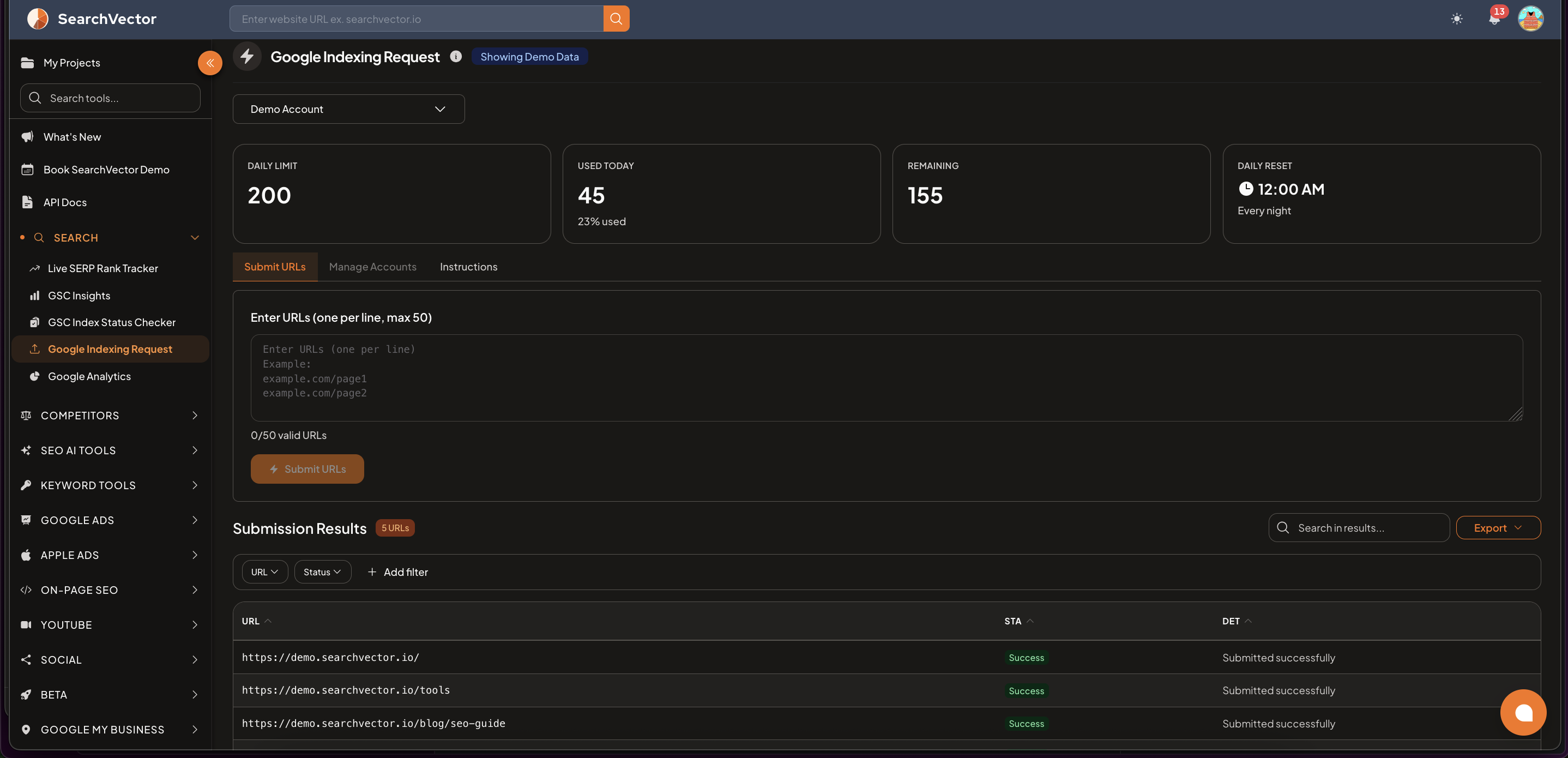Click the Keyword Tools key icon
The height and width of the screenshot is (758, 1568).
coord(26,485)
